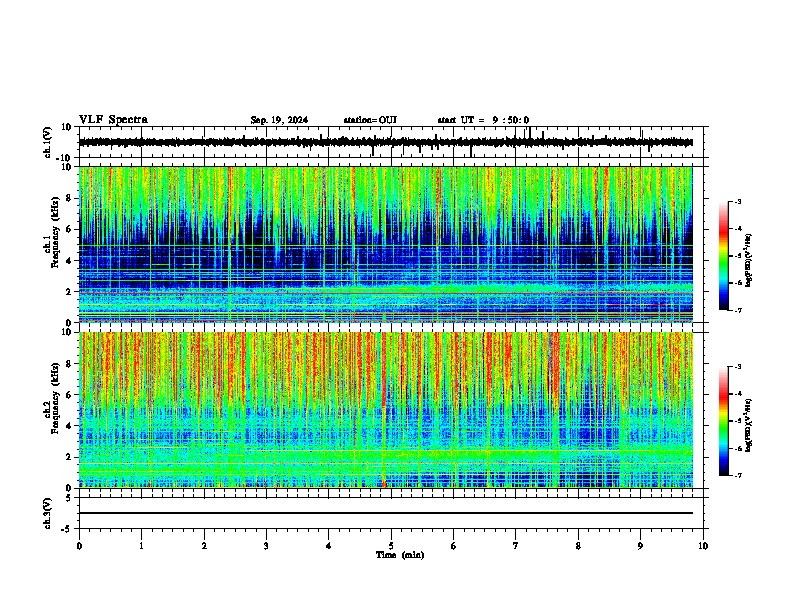Screen dimensions: 792x612
Task: Click the '8' kHz tick of ch.1 spectrogram
Action: coord(70,198)
